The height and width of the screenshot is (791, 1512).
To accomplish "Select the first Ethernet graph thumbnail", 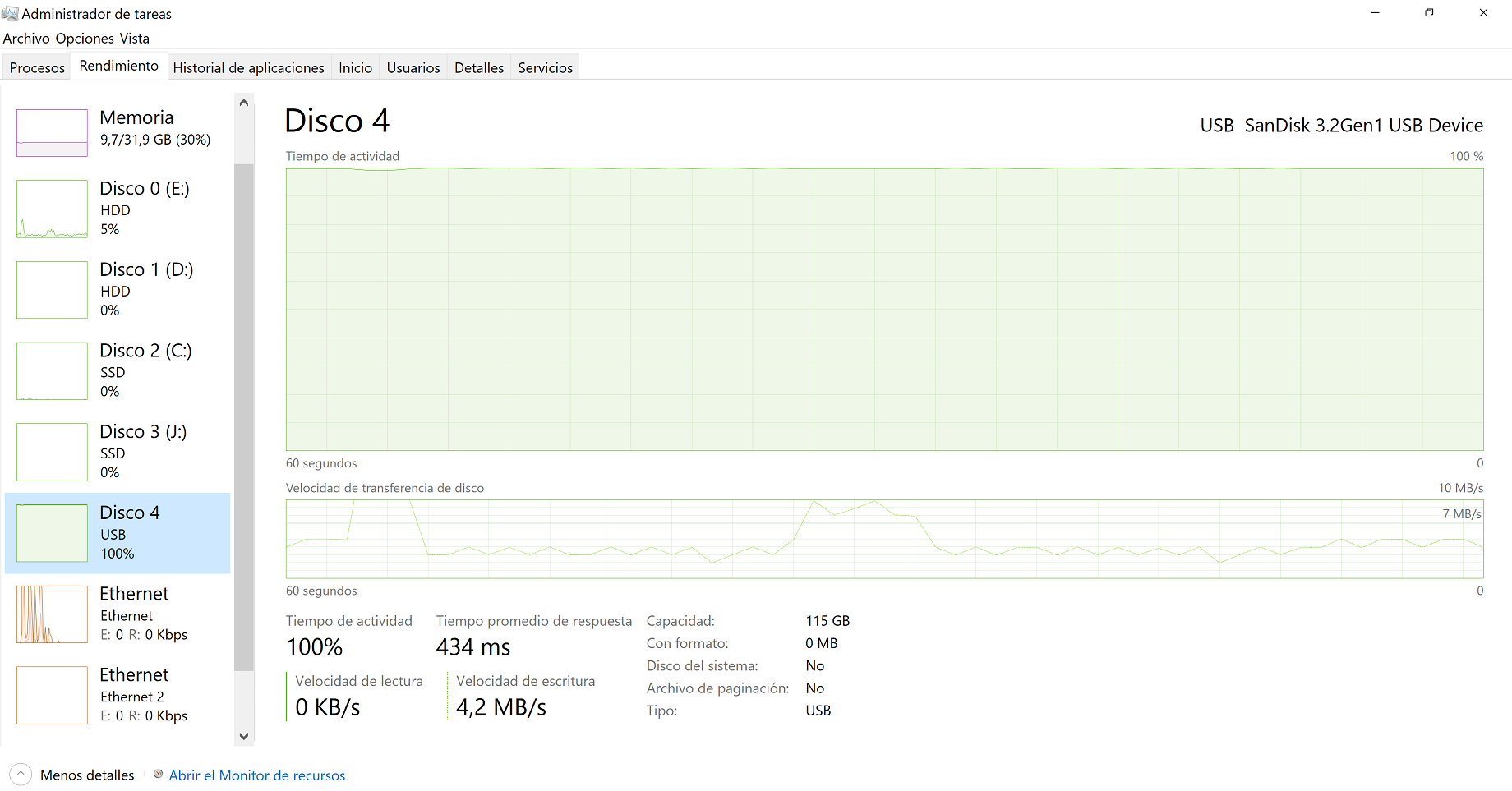I will tap(52, 614).
